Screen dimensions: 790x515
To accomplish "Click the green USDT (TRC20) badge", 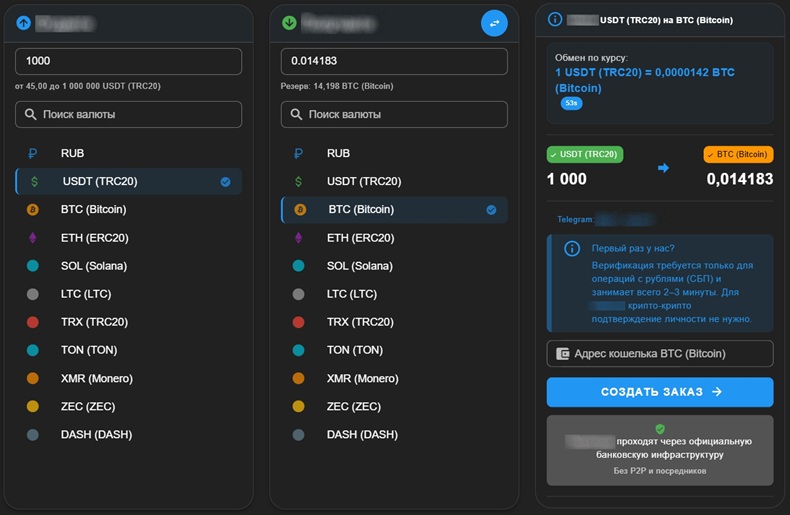I will point(585,155).
